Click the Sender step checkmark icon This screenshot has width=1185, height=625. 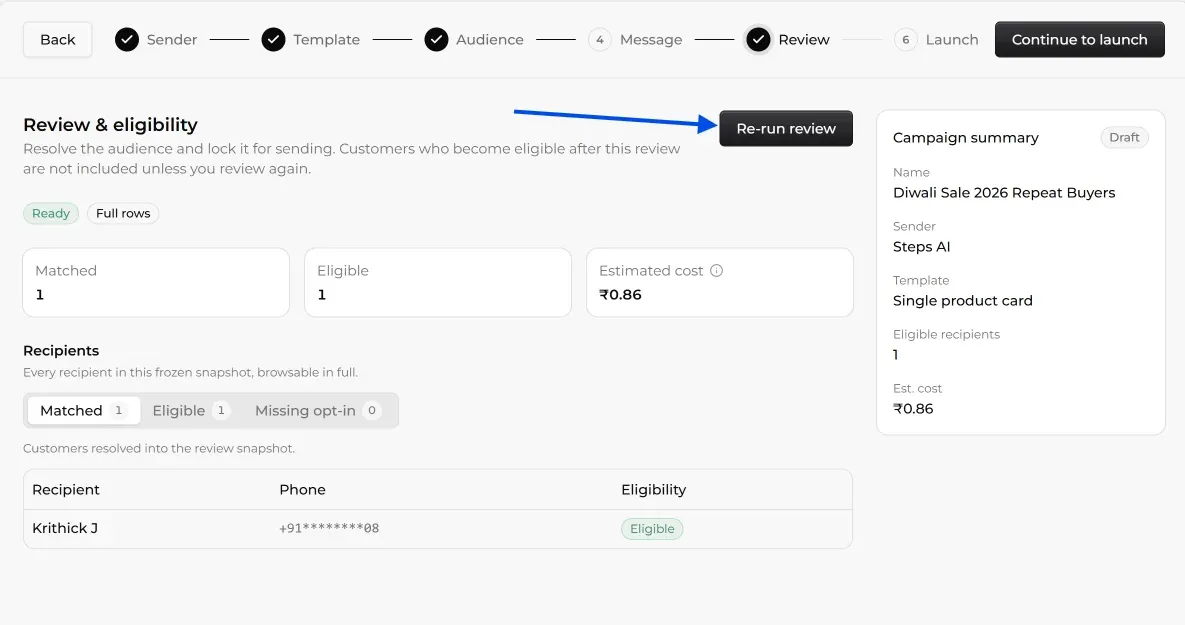tap(127, 39)
